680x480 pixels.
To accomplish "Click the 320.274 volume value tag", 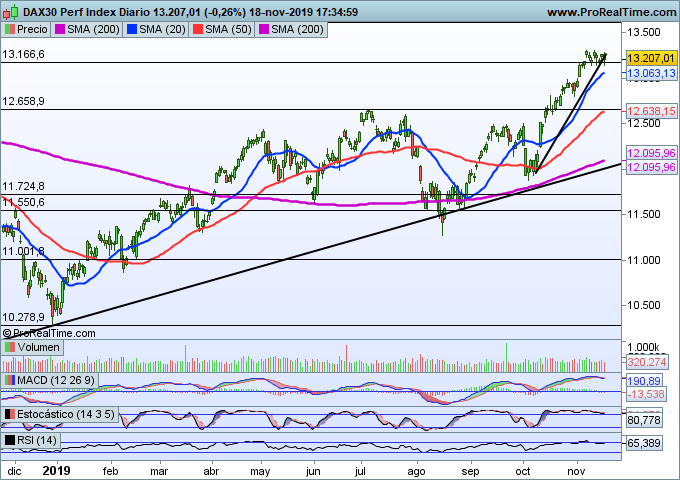I will [x=647, y=362].
